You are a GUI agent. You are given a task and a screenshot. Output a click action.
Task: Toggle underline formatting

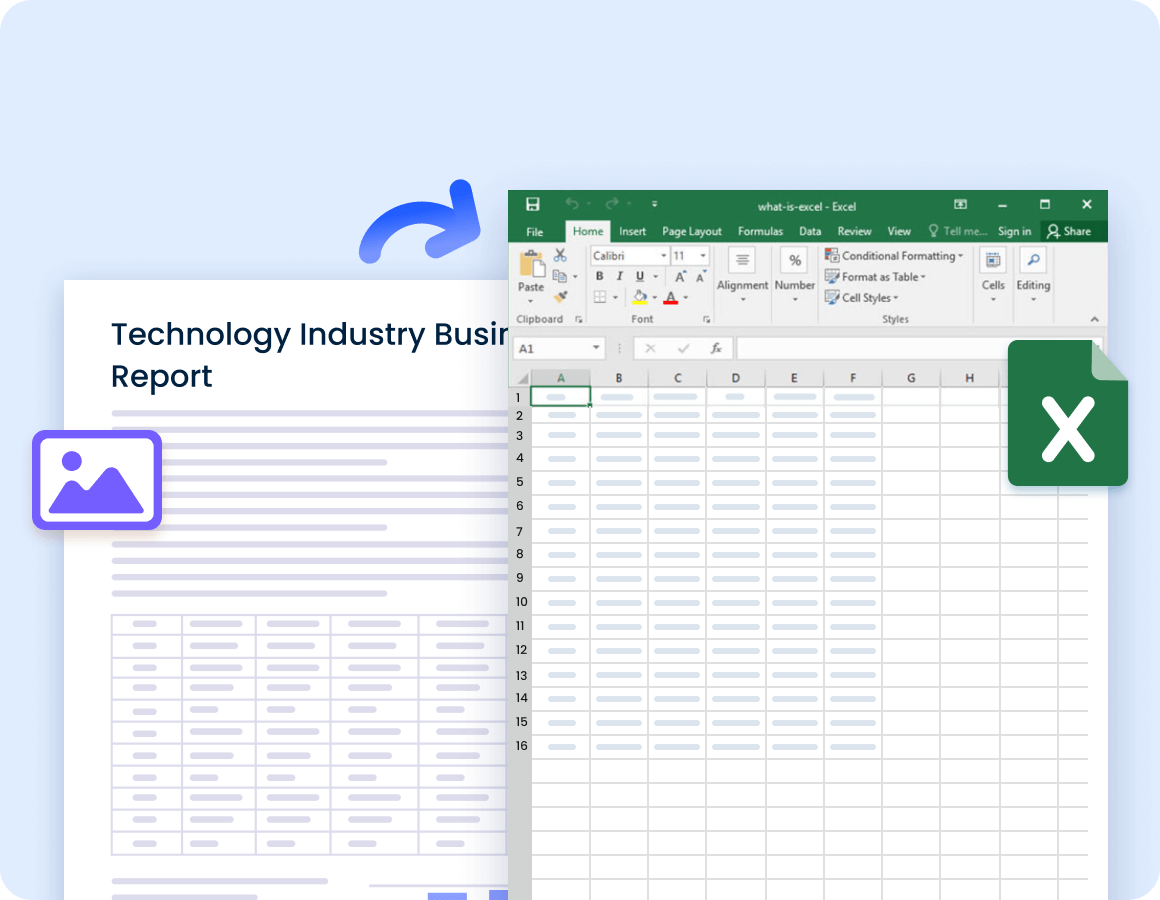639,276
